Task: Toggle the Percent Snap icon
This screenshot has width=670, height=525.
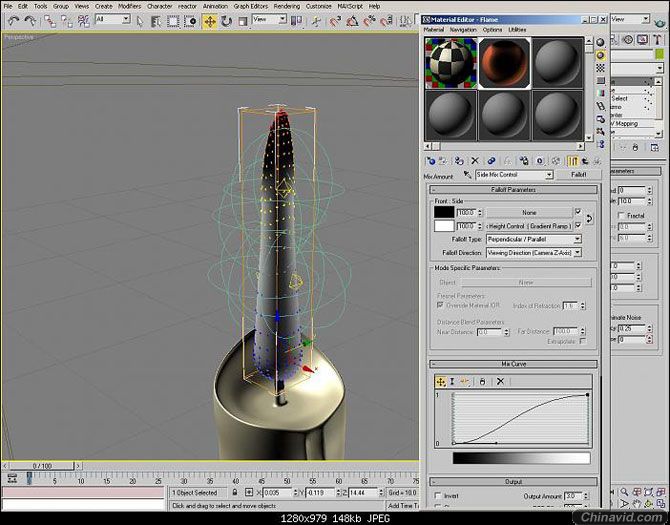Action: coord(369,21)
